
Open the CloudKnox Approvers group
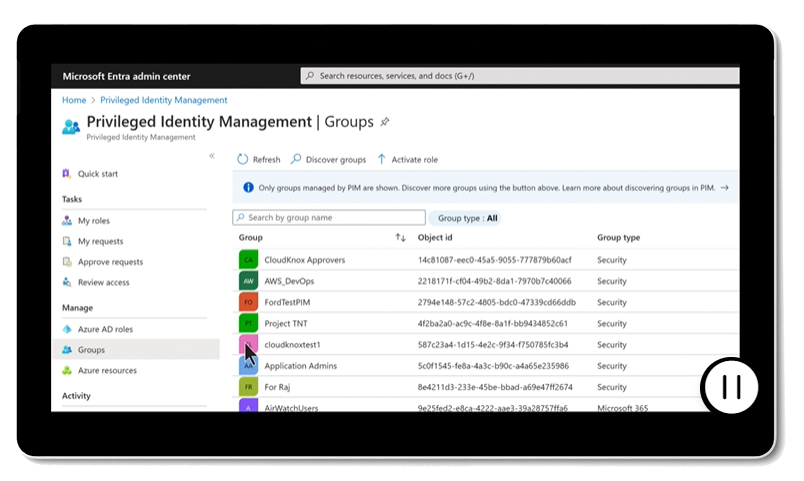(x=304, y=260)
